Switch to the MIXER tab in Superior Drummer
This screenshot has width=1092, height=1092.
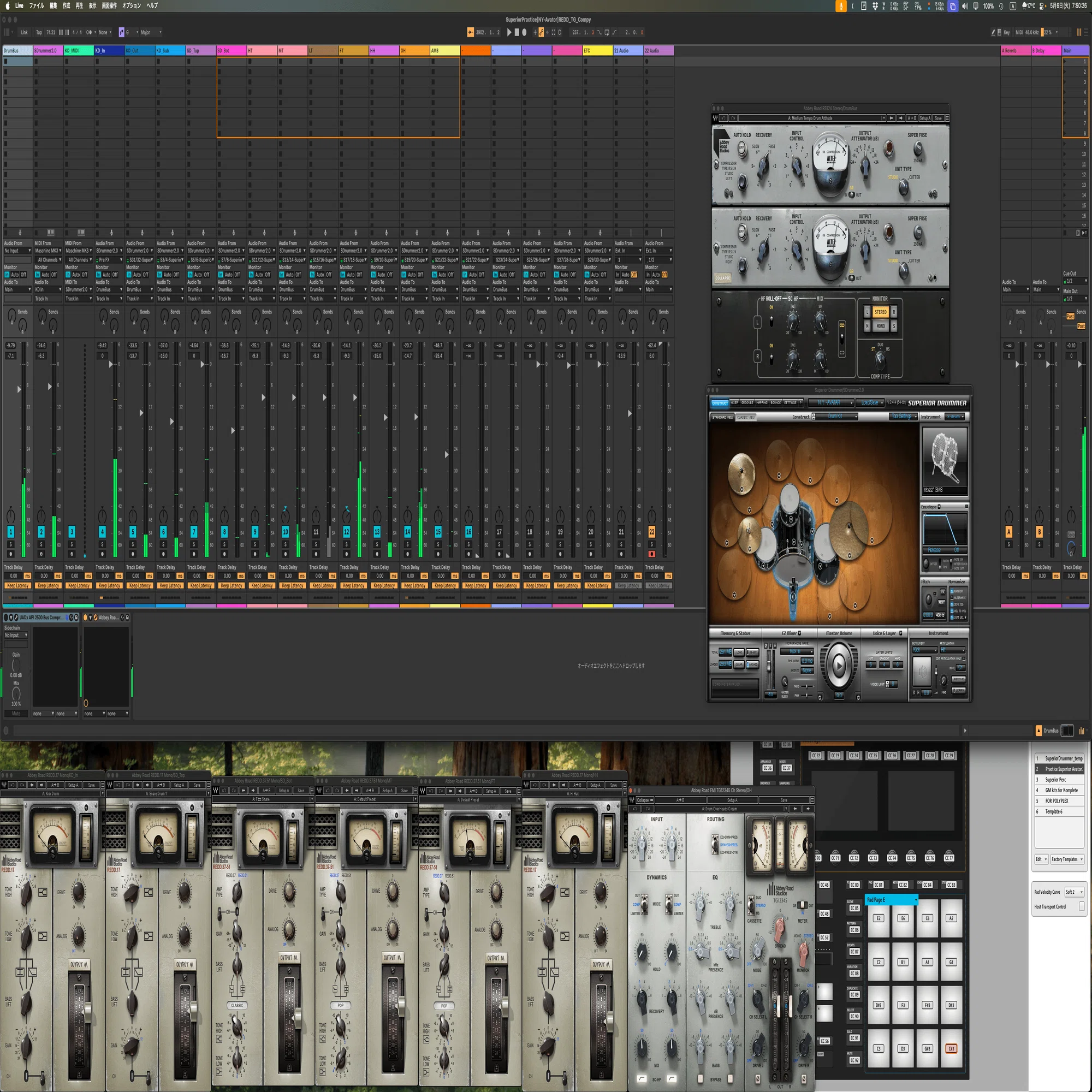click(734, 403)
